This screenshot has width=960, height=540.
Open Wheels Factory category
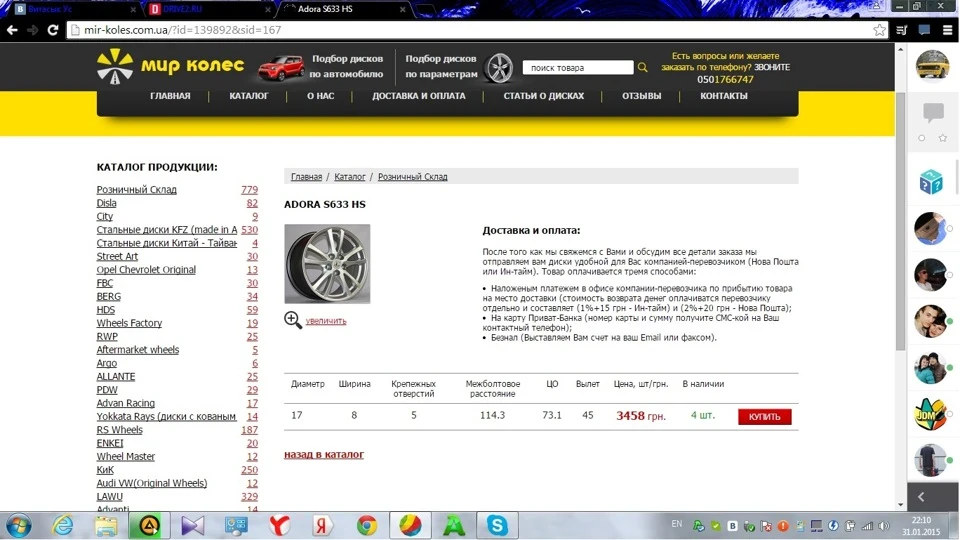[129, 323]
